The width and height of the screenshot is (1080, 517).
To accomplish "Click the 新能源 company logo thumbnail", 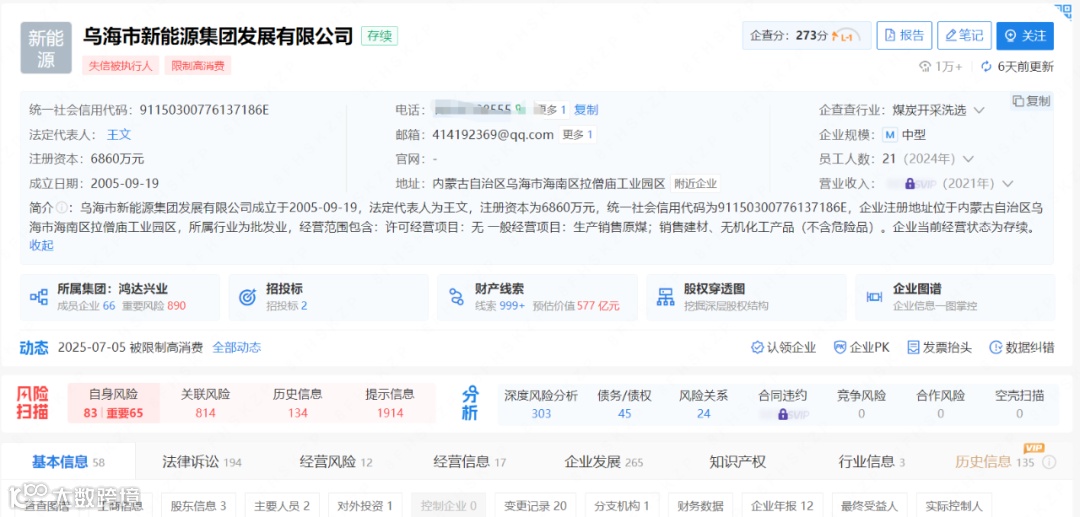I will click(x=46, y=48).
